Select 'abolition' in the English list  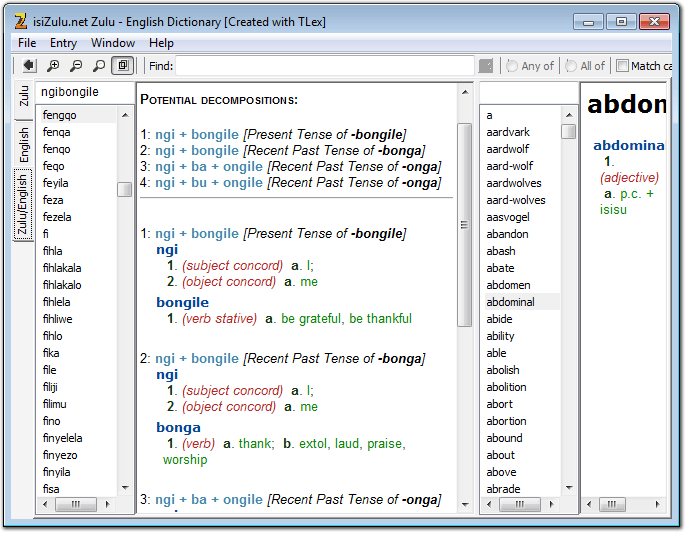pyautogui.click(x=506, y=387)
